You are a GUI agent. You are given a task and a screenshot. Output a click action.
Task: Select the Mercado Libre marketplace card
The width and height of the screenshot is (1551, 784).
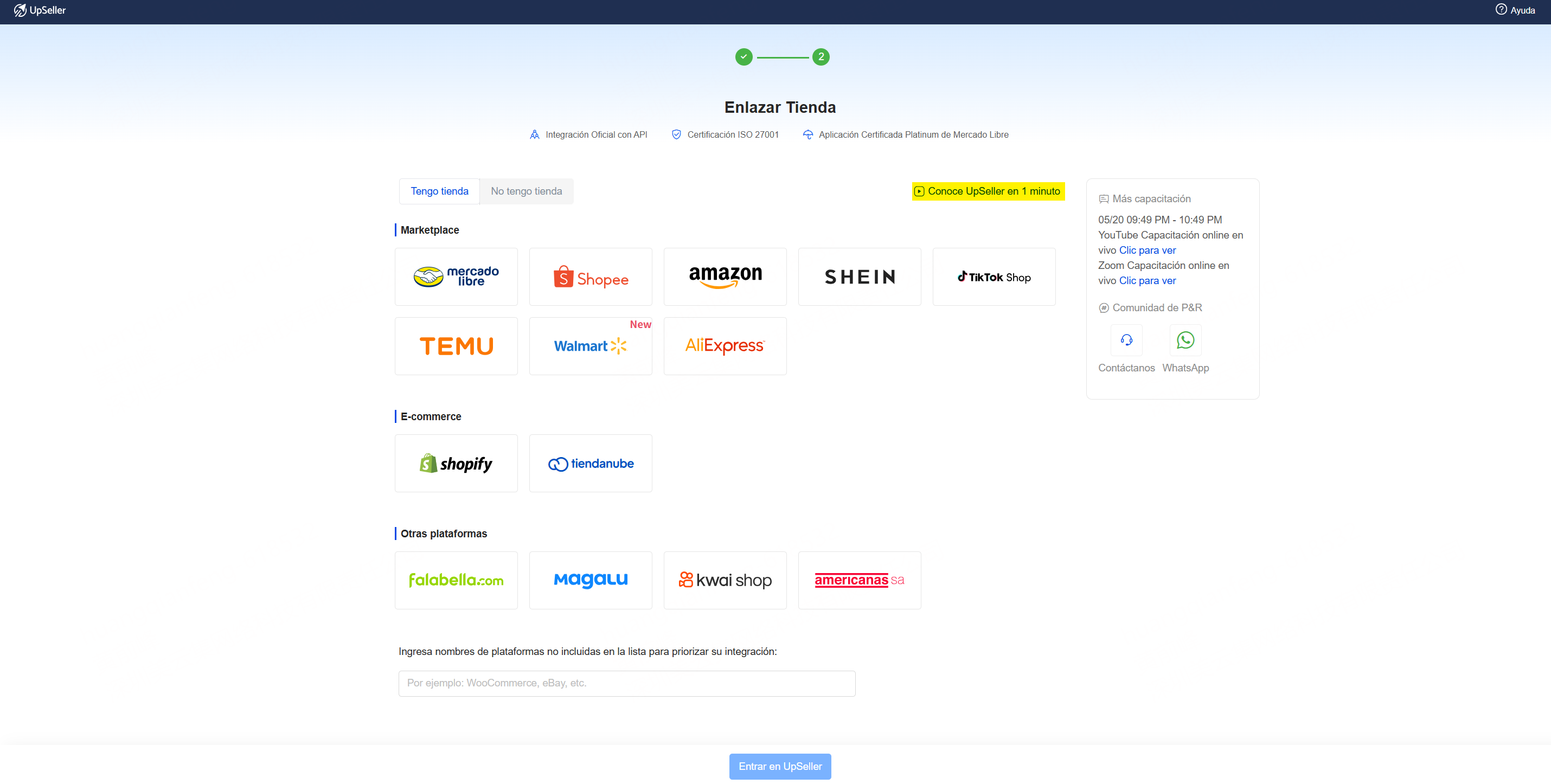[456, 277]
